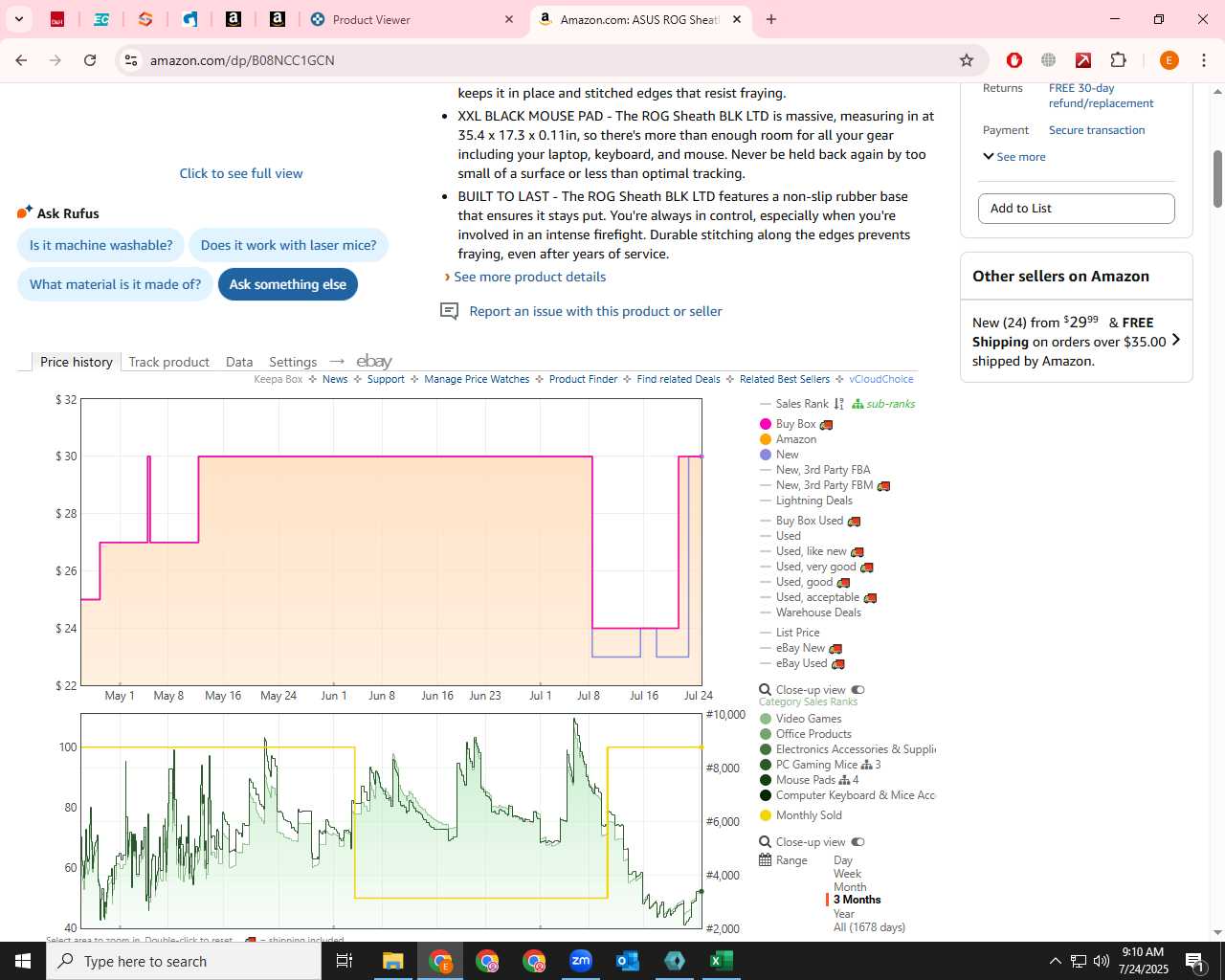Open a new browser tab
The height and width of the screenshot is (980, 1225).
(x=771, y=19)
